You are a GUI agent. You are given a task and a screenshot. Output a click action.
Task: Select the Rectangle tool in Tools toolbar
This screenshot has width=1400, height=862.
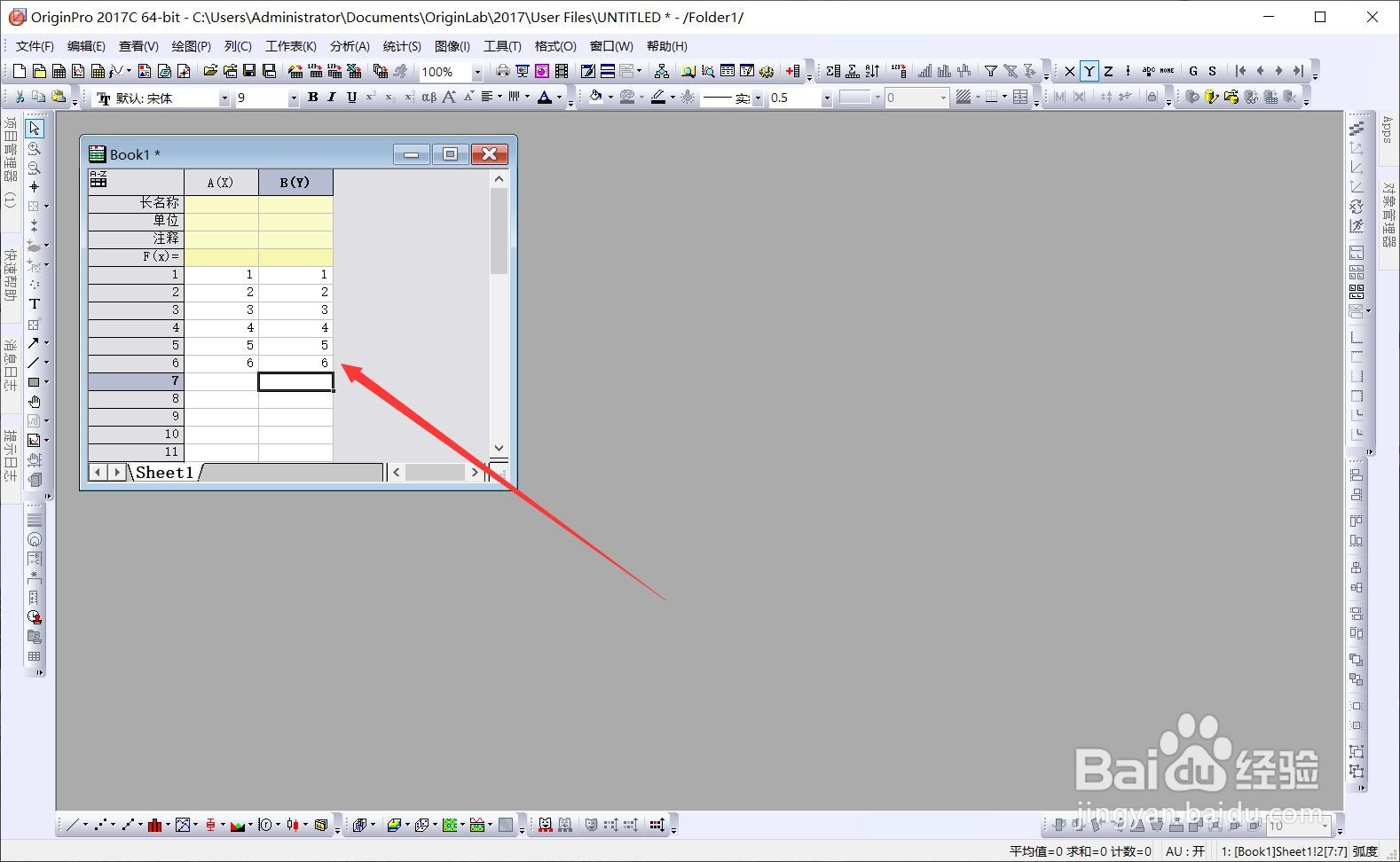[34, 382]
